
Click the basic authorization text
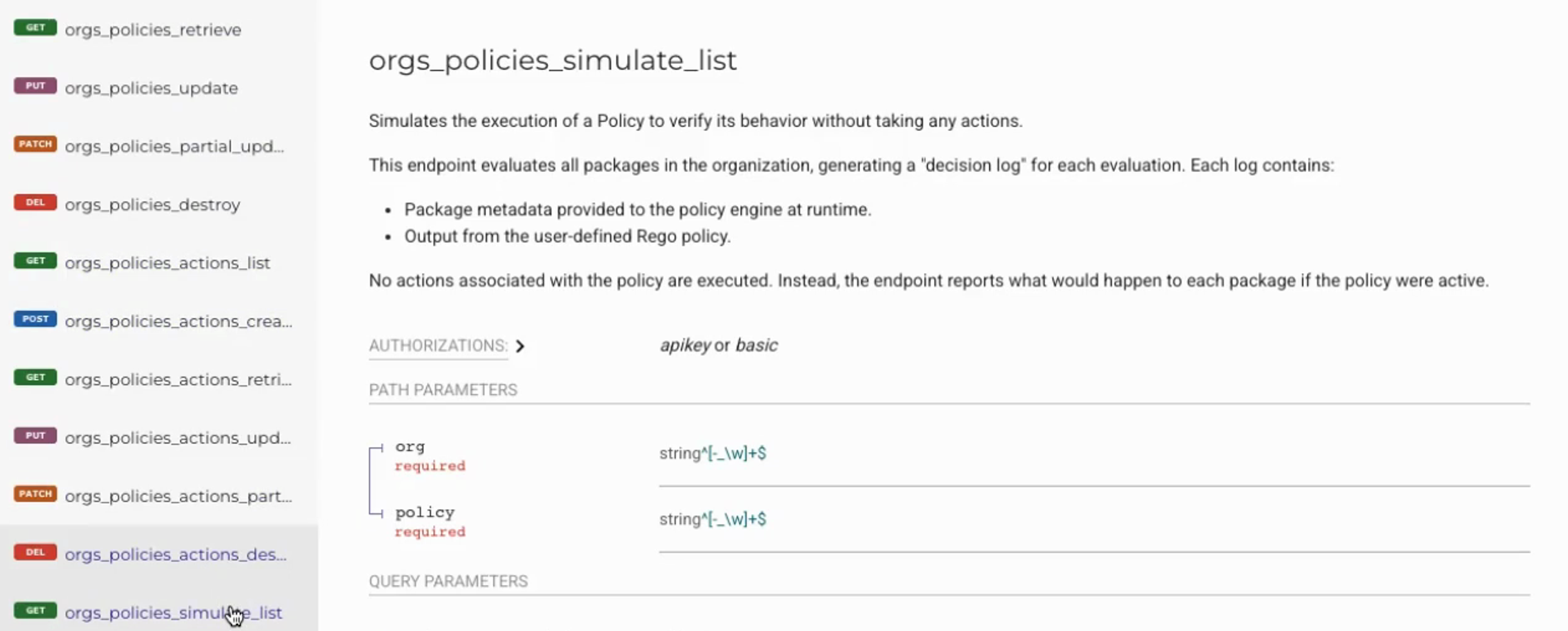point(756,346)
